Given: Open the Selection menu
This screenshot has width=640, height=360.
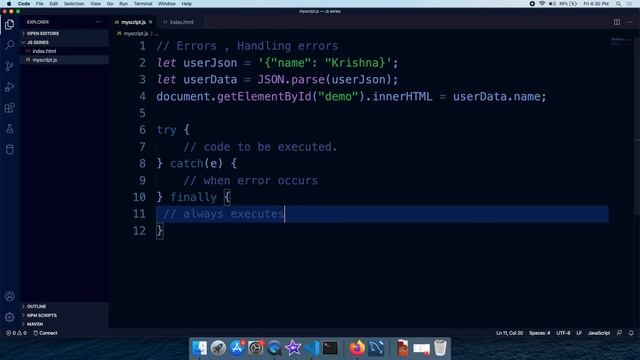Looking at the screenshot, I should point(74,4).
